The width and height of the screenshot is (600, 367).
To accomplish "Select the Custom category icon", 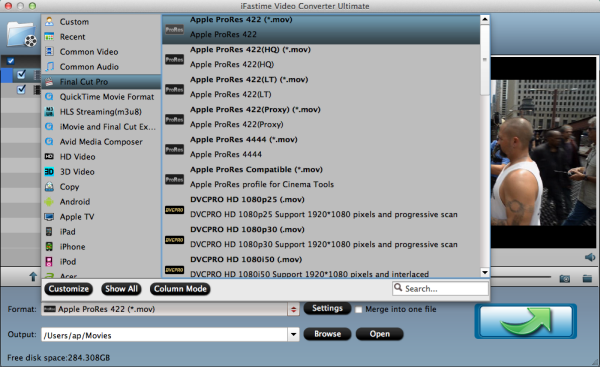I will tap(49, 21).
